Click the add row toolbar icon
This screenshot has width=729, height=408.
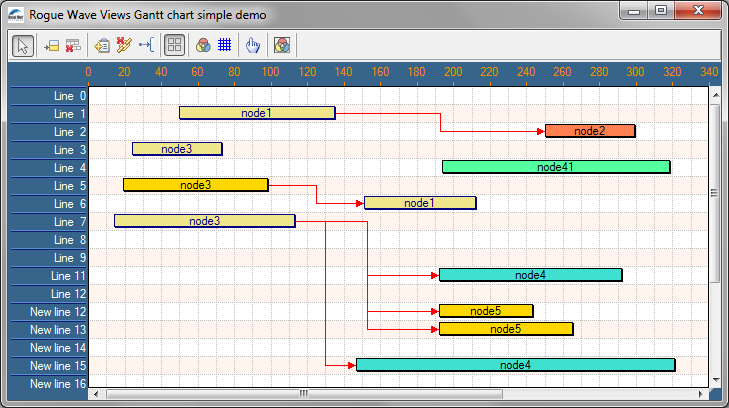(50, 45)
